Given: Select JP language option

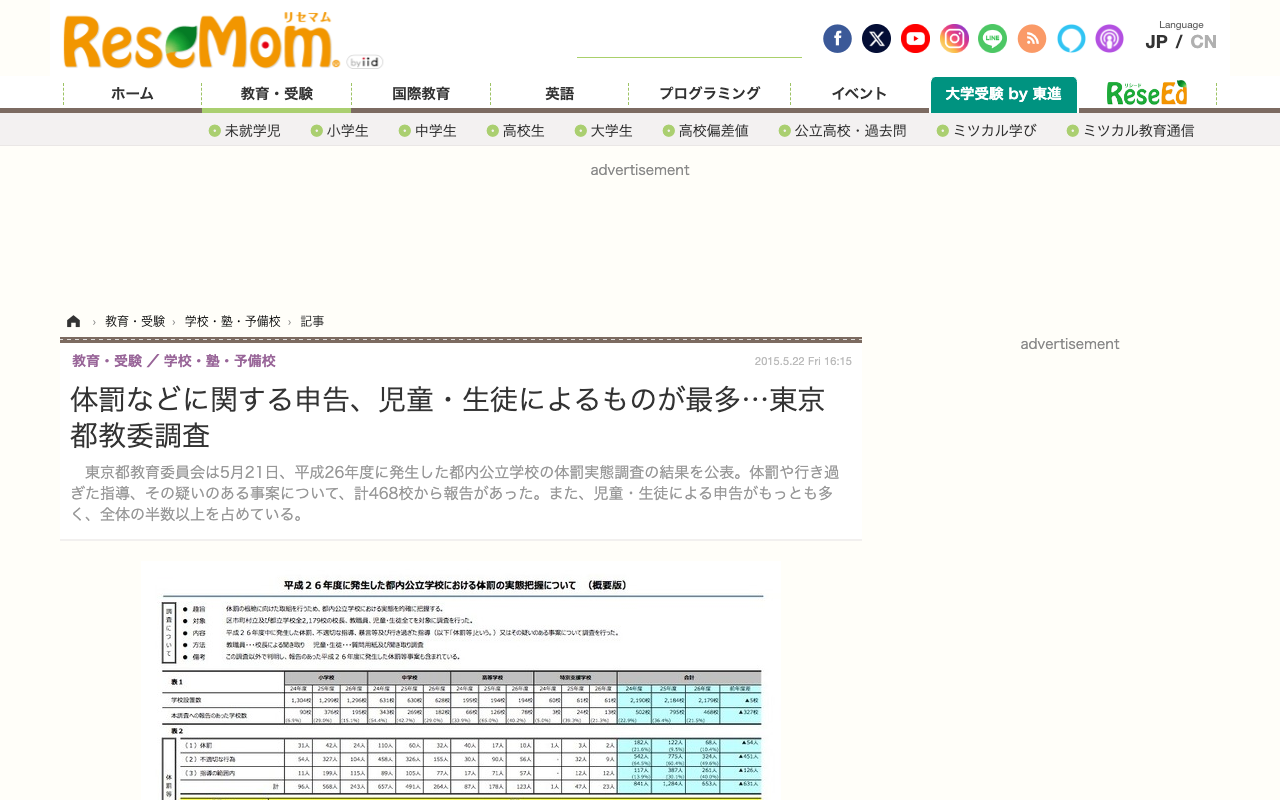Looking at the screenshot, I should coord(1156,42).
